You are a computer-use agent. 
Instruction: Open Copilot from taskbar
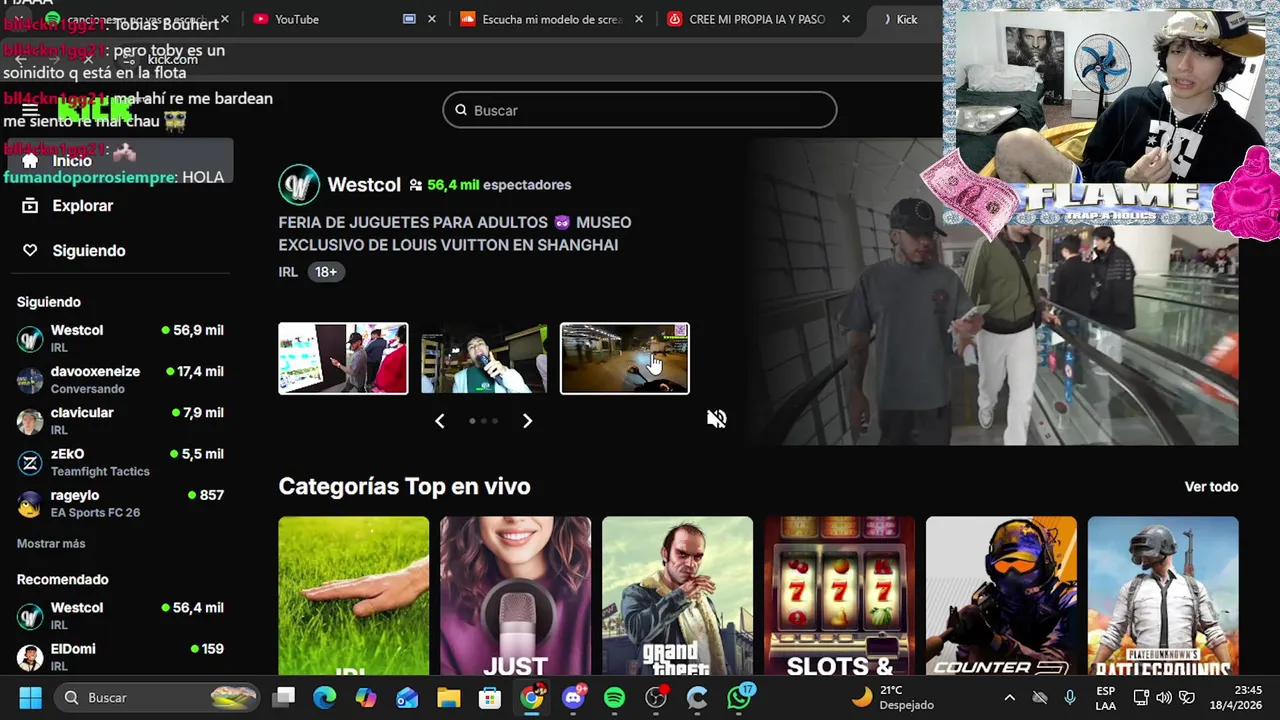point(366,697)
